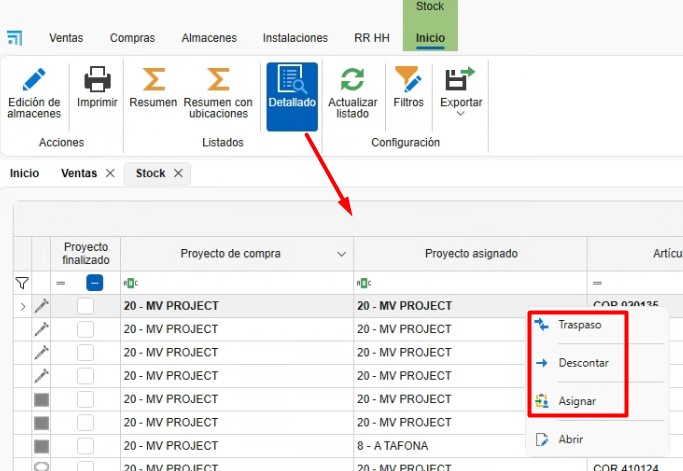The width and height of the screenshot is (683, 471).
Task: Switch to the Stock document tab
Action: pos(150,173)
